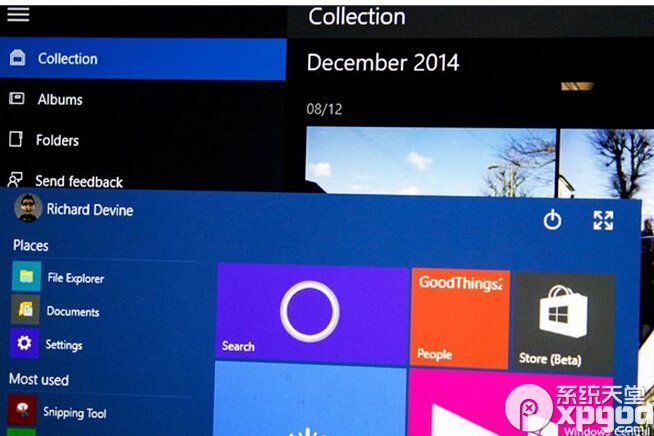This screenshot has width=654, height=436.
Task: Open the Cortana Search tile
Action: (312, 314)
